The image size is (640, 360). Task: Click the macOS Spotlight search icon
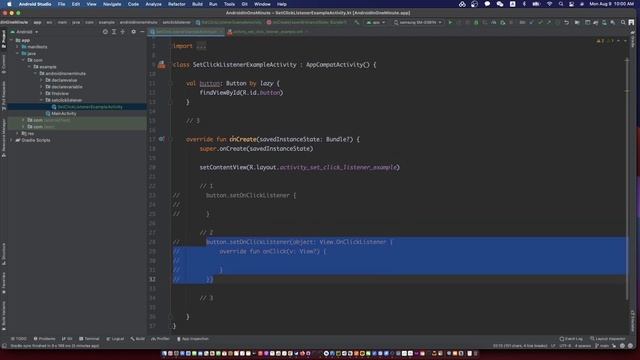click(x=561, y=4)
